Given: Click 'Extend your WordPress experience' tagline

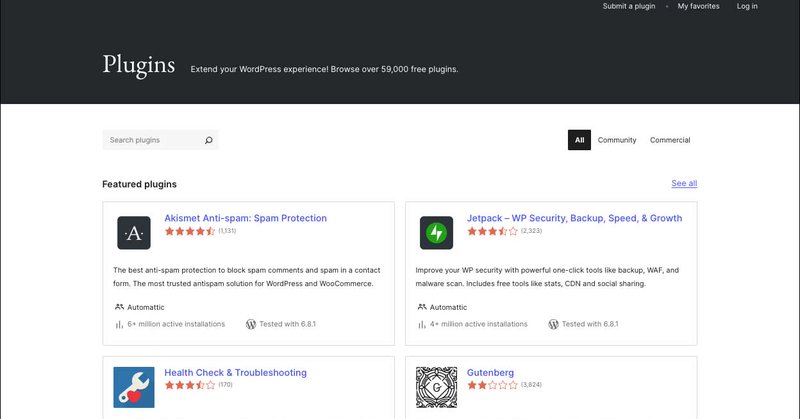Looking at the screenshot, I should 324,69.
